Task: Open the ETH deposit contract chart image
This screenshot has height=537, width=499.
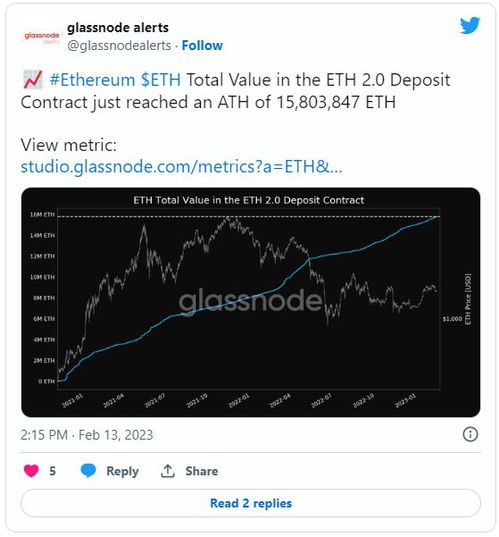Action: coord(250,302)
